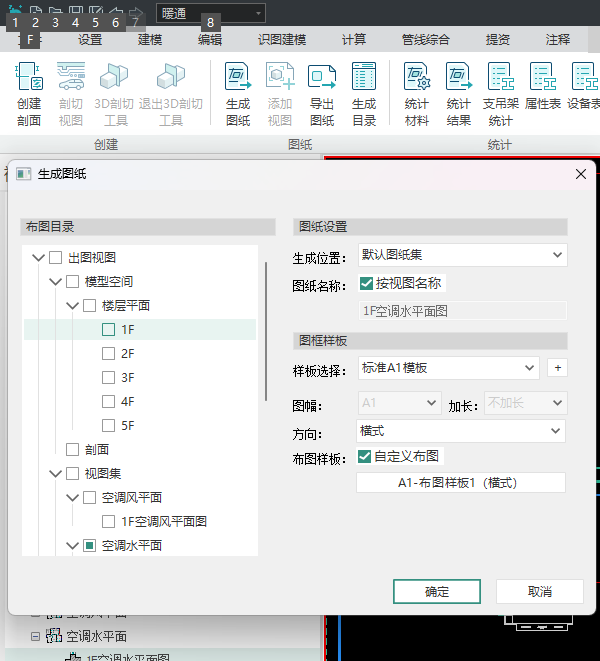
Task: Tick the 4F floor checkbox
Action: pyautogui.click(x=108, y=401)
